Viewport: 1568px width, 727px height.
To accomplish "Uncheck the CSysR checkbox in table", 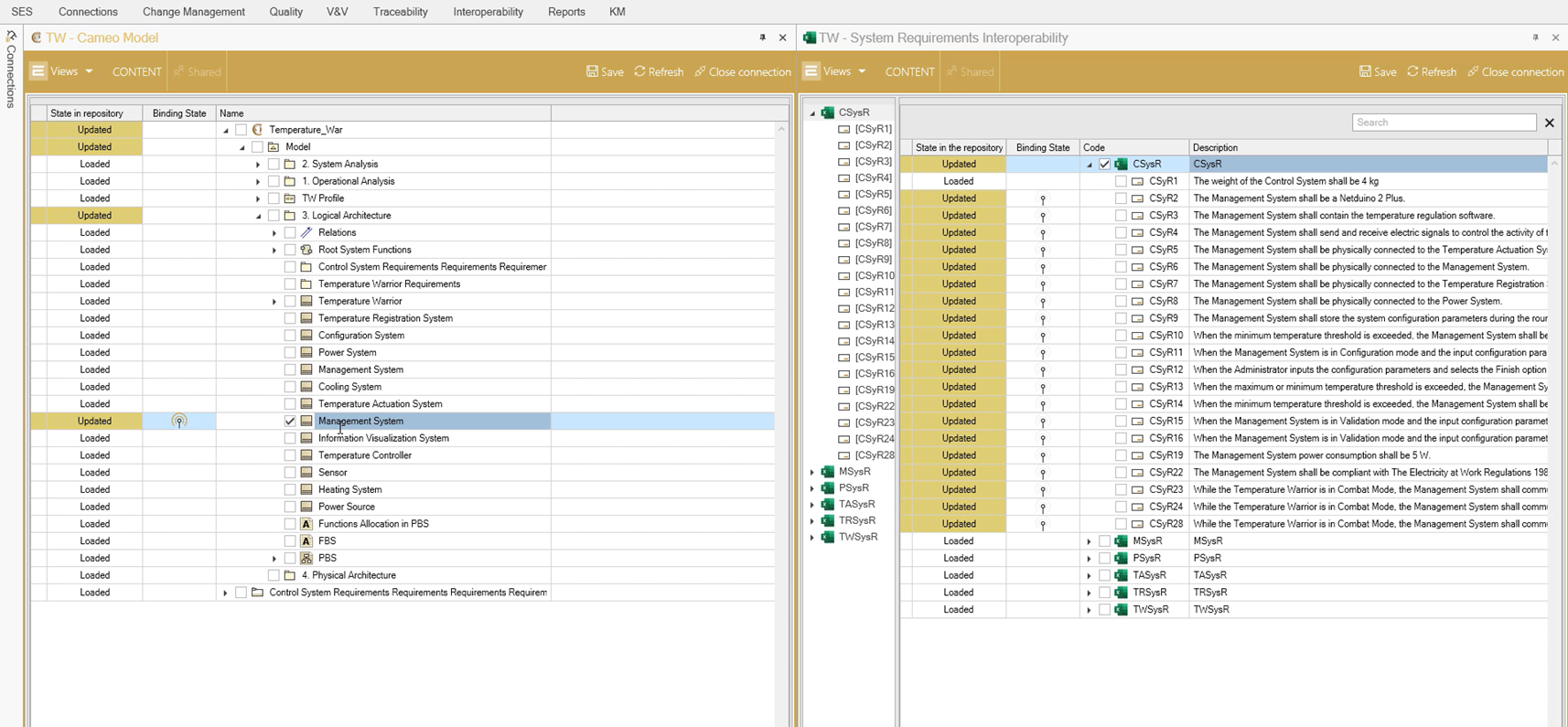I will point(1104,165).
